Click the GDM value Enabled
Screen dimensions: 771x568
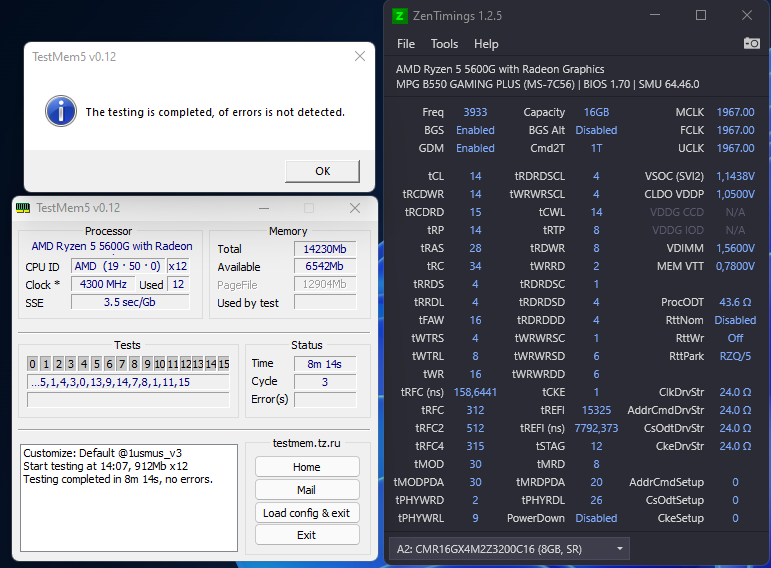pos(475,148)
